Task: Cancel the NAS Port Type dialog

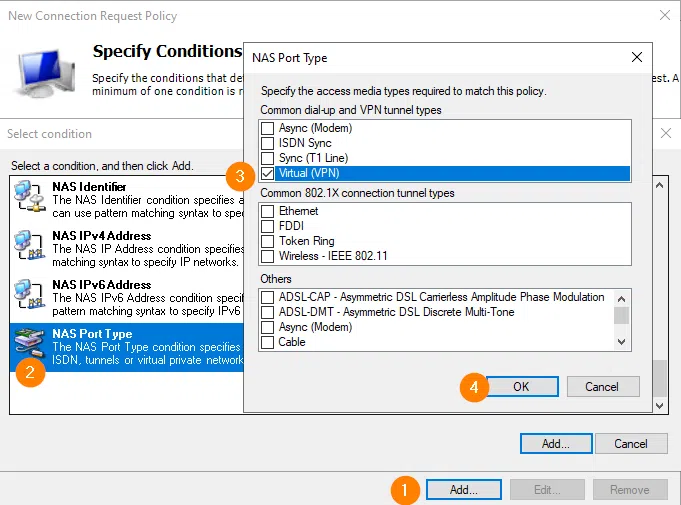Action: 602,386
